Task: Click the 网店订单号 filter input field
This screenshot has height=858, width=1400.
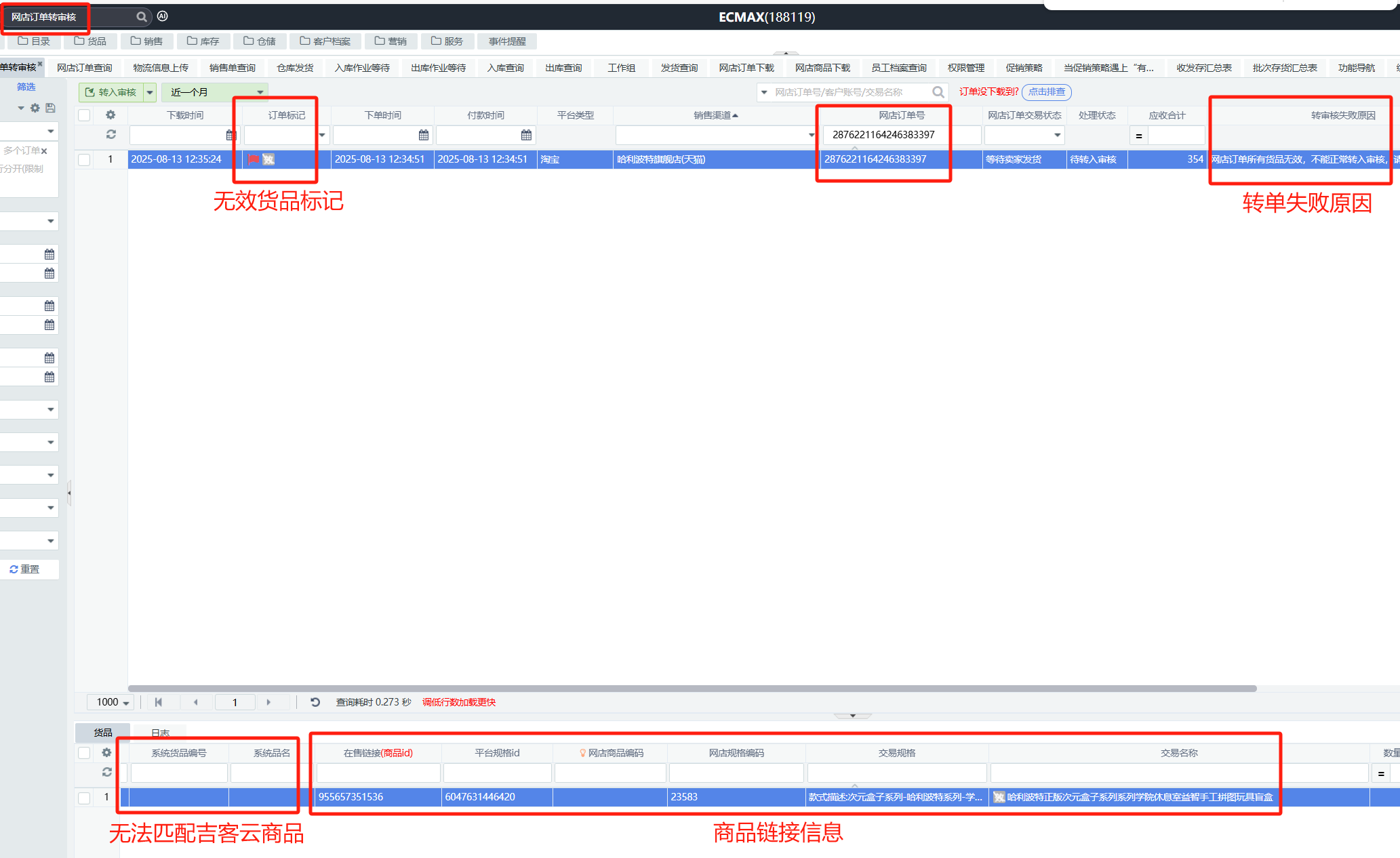Action: 902,135
